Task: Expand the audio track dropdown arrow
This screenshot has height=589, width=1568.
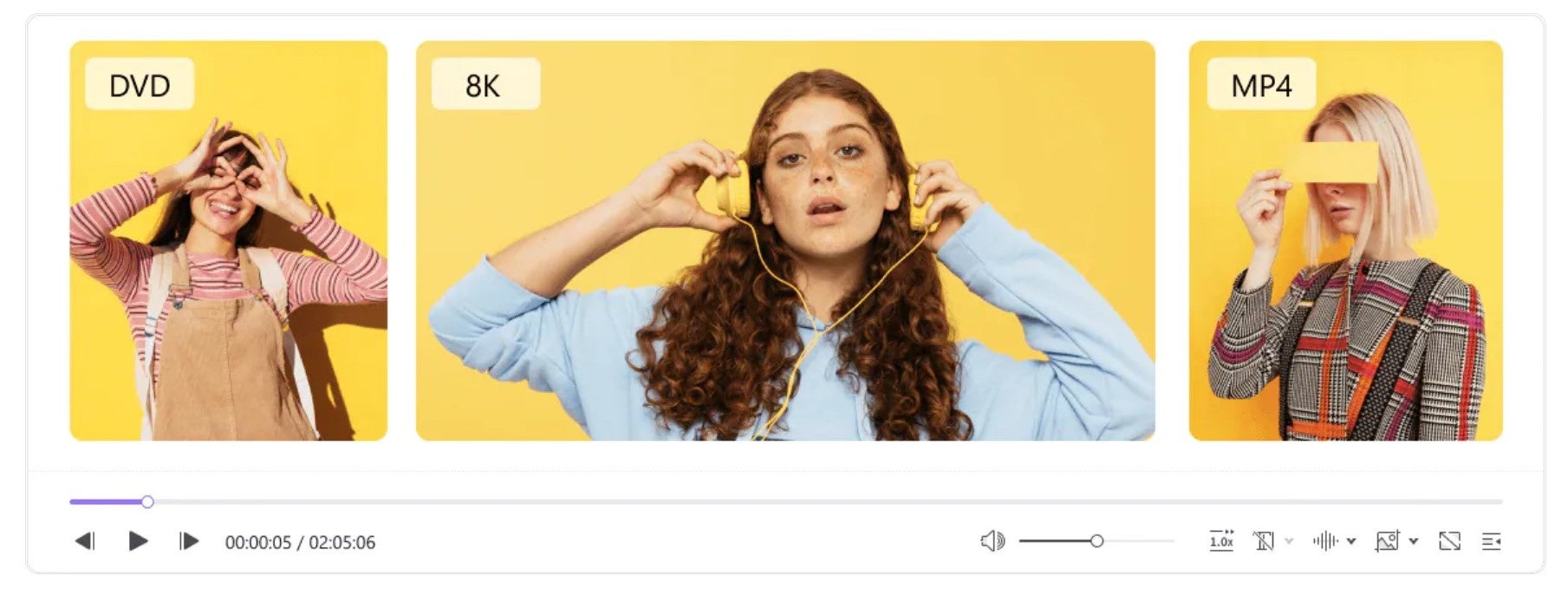Action: pos(1351,541)
